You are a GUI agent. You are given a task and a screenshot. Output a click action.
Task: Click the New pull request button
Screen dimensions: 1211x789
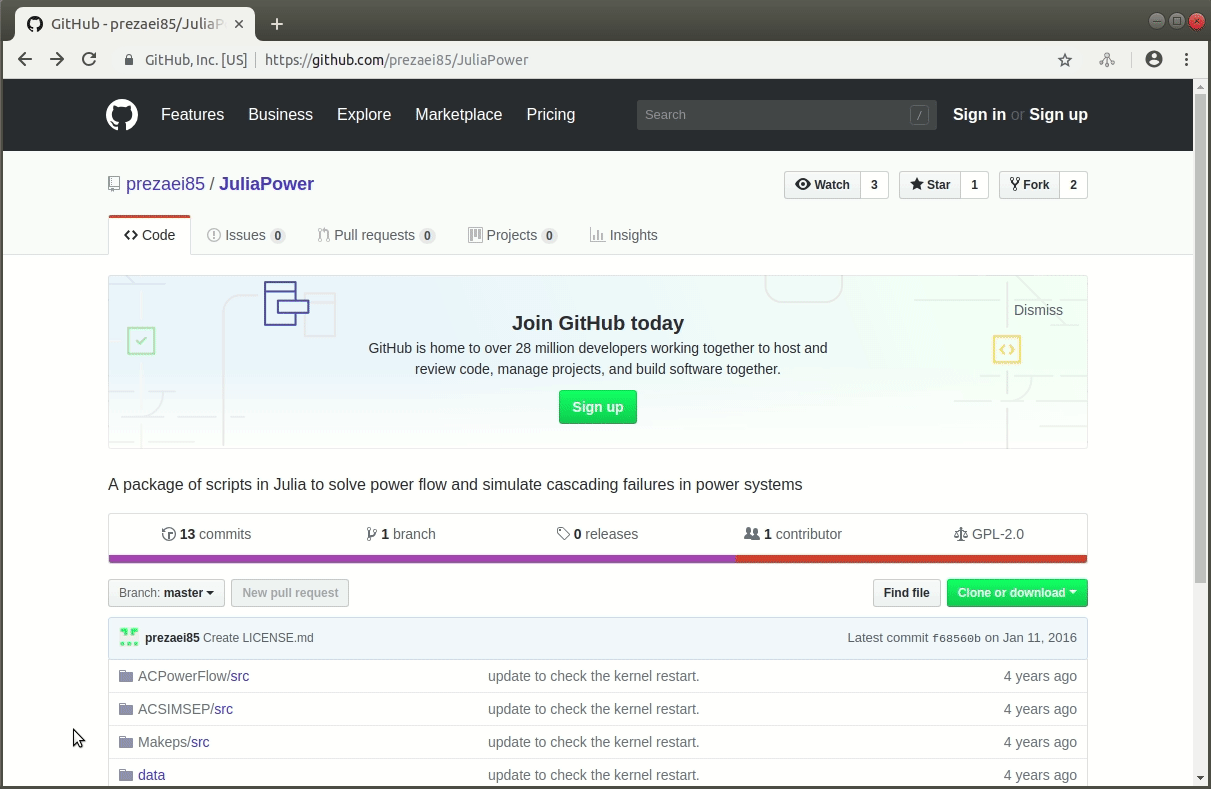click(290, 593)
